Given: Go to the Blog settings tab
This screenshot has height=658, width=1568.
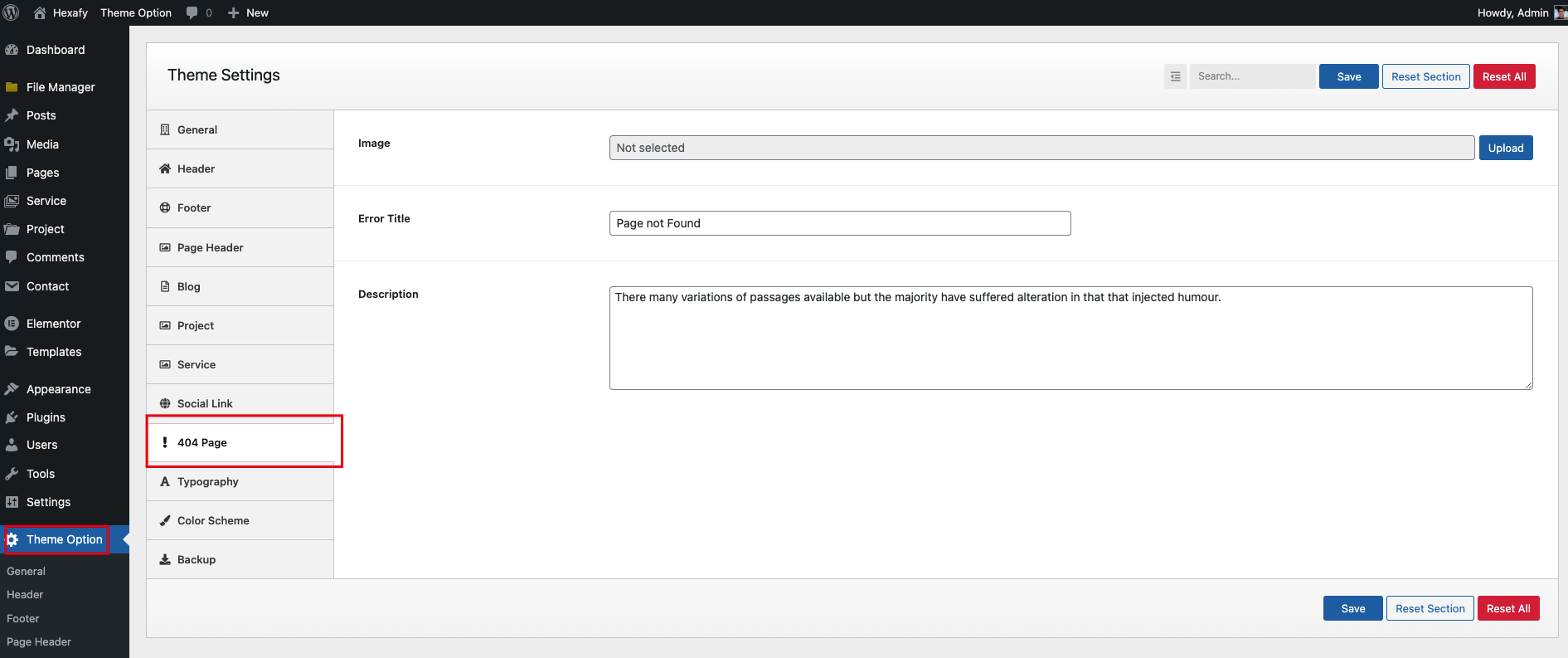Looking at the screenshot, I should 240,286.
